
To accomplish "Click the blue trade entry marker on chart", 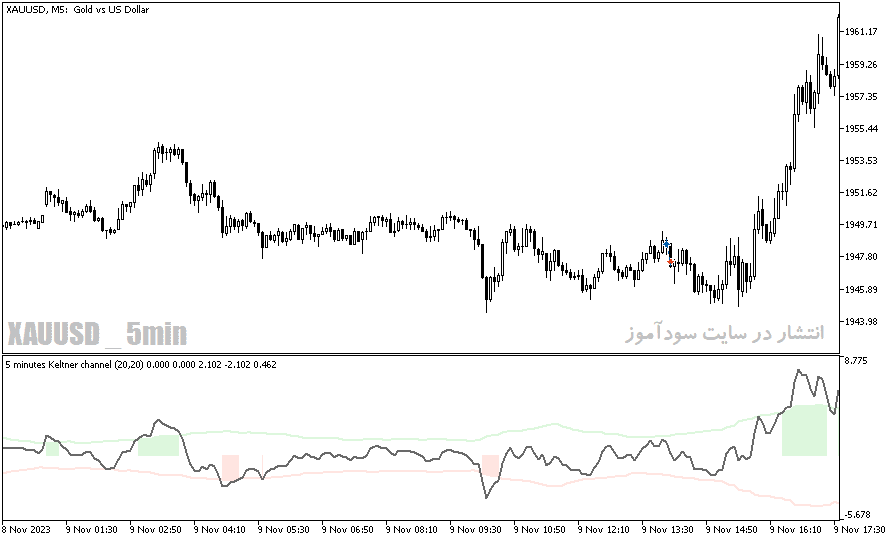I will point(666,244).
